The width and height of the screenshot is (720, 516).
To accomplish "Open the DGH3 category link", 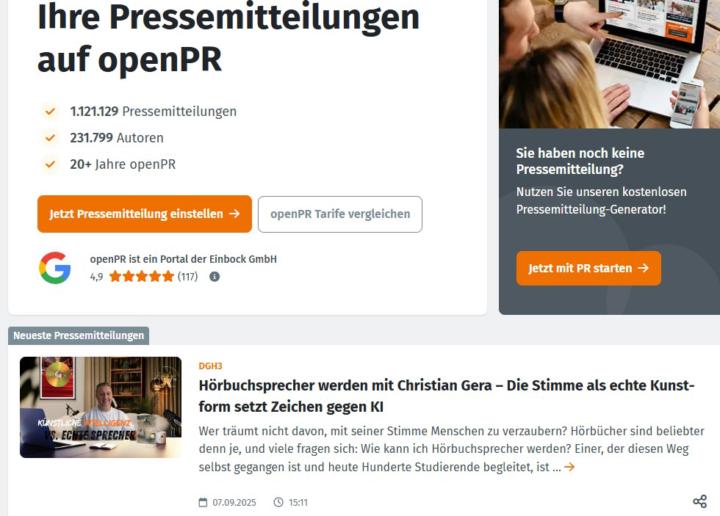I will [210, 366].
